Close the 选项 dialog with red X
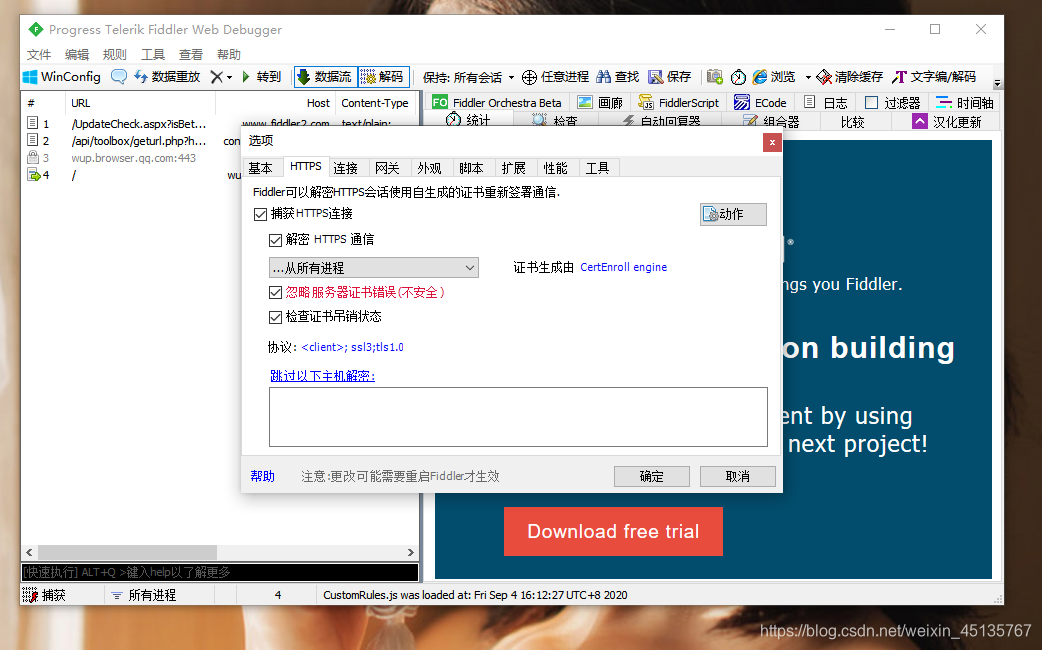The height and width of the screenshot is (650, 1042). (772, 142)
